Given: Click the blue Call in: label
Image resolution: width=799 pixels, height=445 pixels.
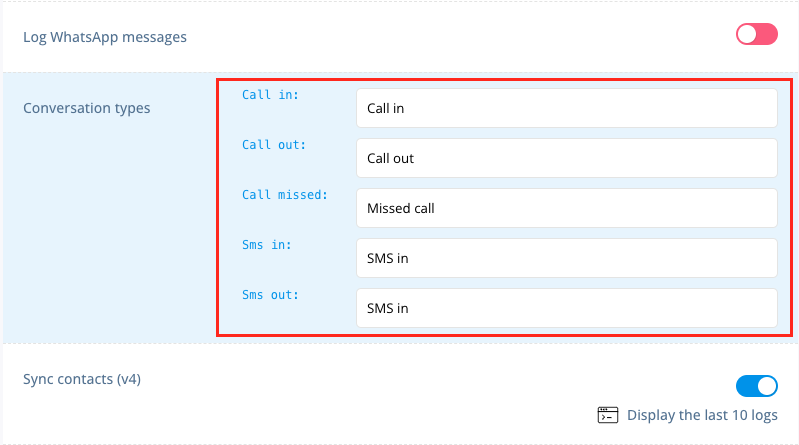Looking at the screenshot, I should tap(270, 95).
